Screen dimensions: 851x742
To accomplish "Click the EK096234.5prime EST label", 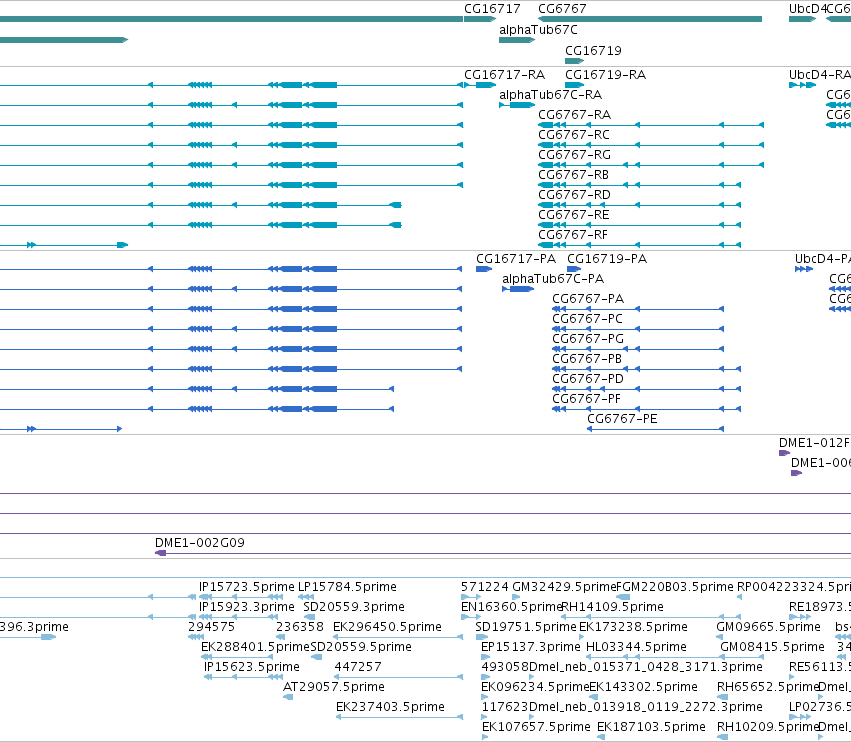I will click(535, 687).
